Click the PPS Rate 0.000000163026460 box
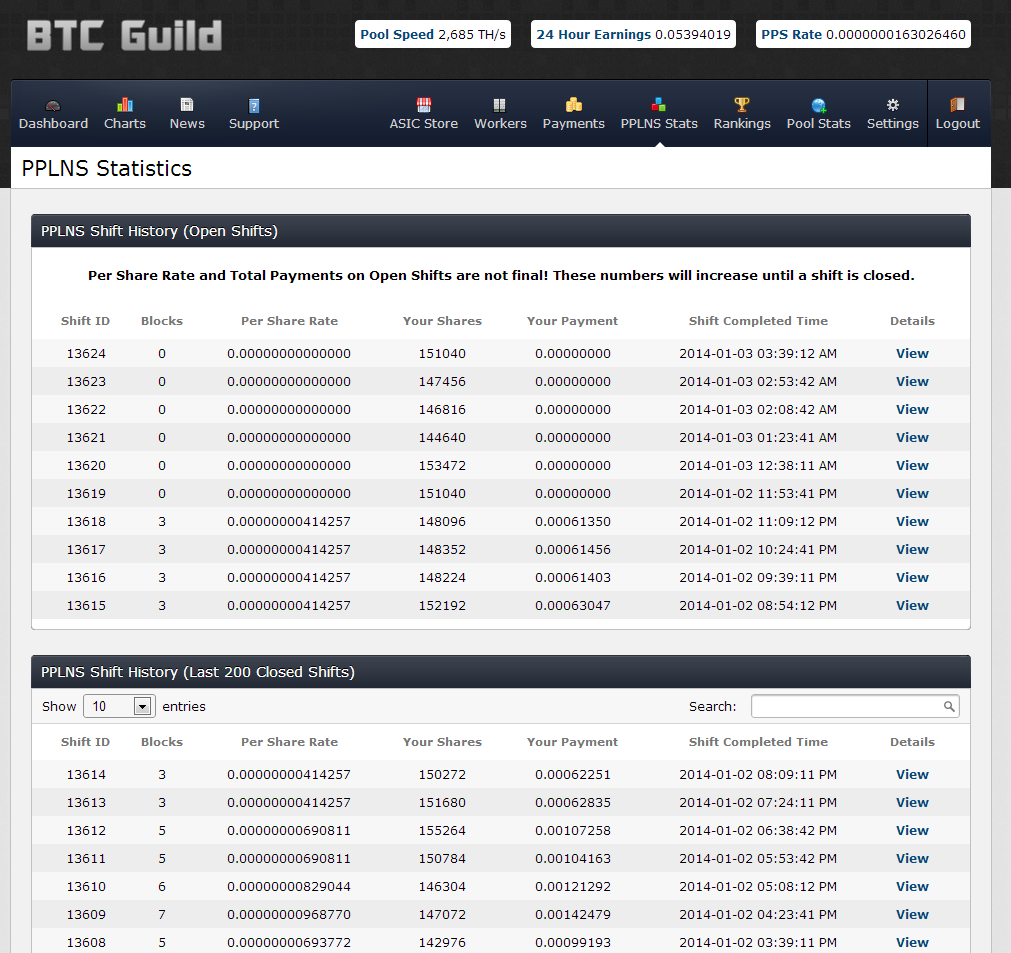The image size is (1011, 953). tap(863, 34)
